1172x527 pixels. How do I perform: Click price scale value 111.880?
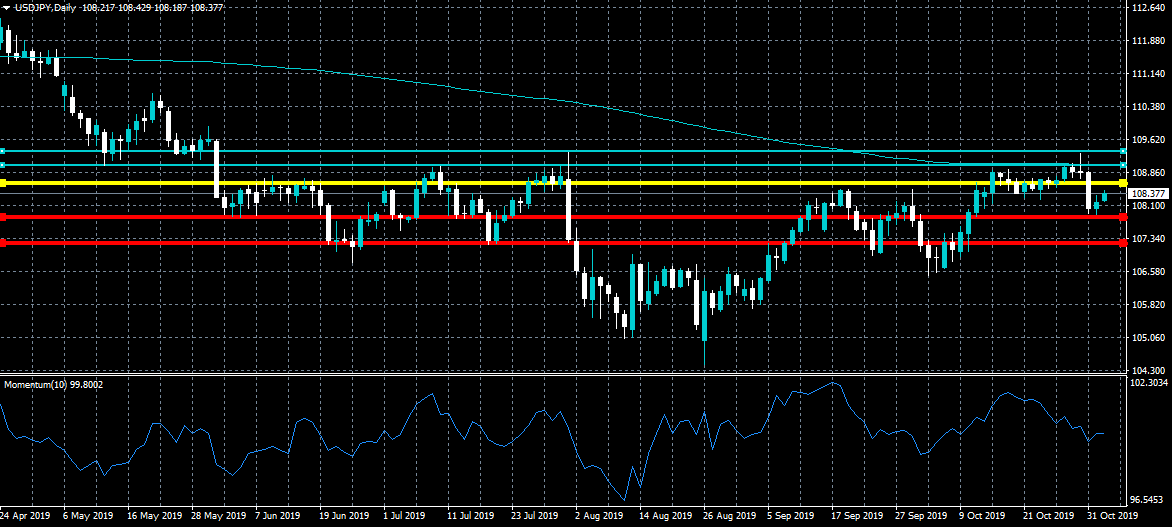pyautogui.click(x=1149, y=41)
